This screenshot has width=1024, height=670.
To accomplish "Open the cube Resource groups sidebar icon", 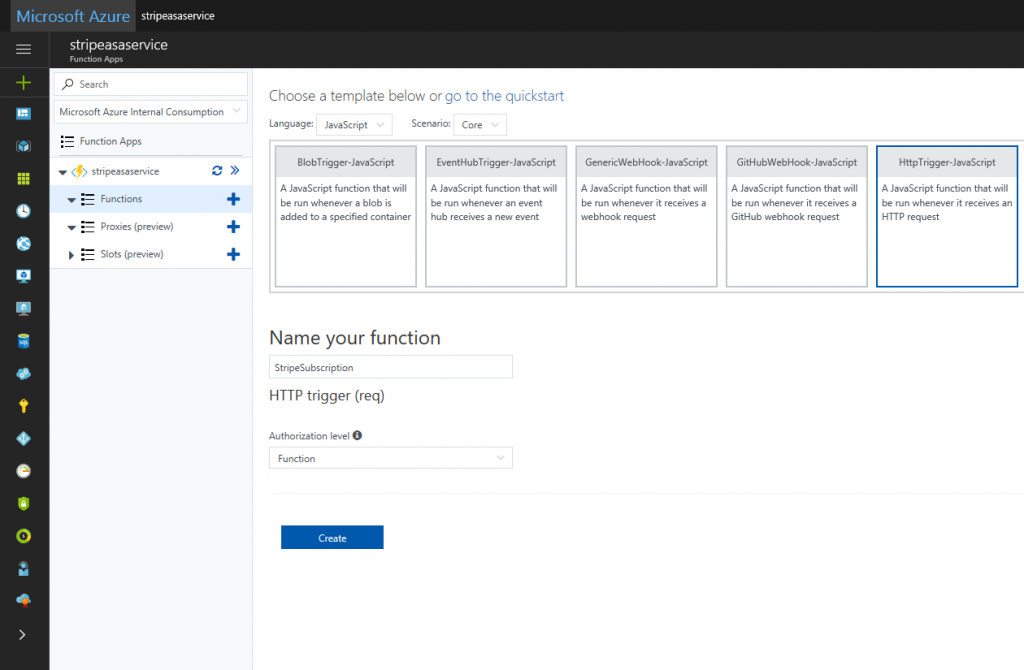I will tap(24, 146).
